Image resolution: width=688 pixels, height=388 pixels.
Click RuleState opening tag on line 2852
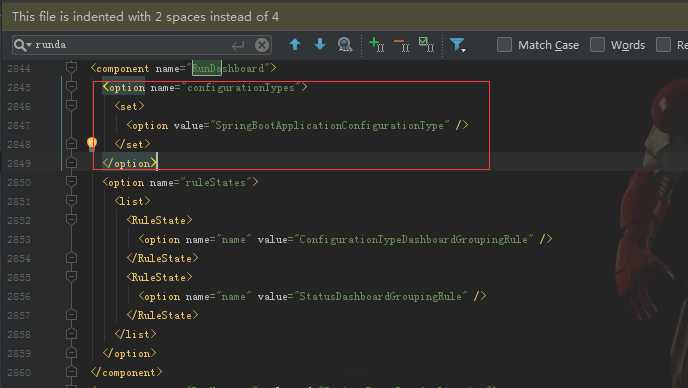pyautogui.click(x=159, y=220)
